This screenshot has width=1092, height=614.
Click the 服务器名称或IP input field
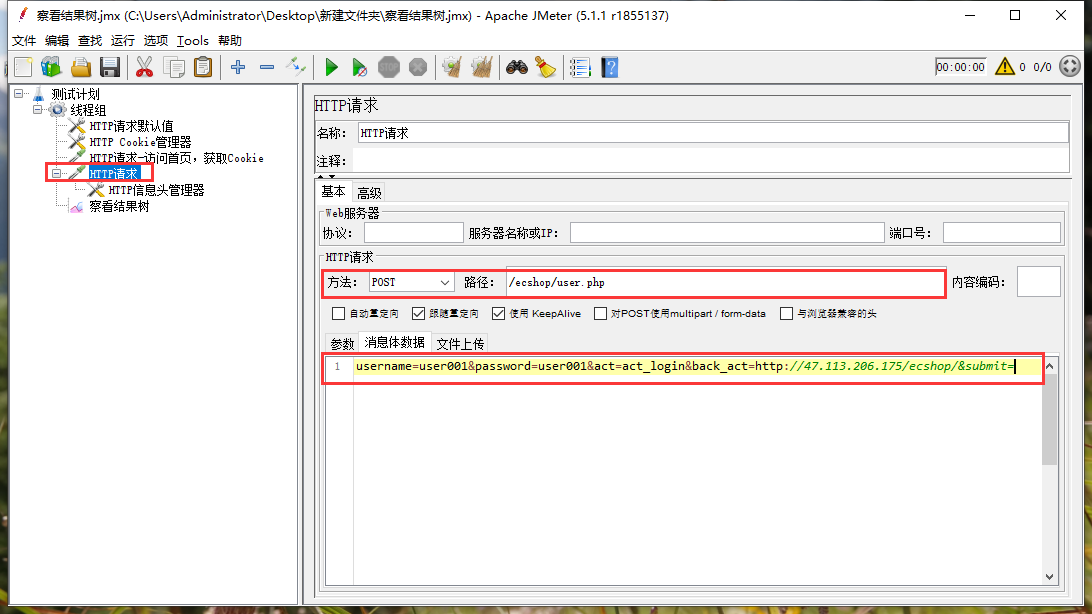(727, 233)
